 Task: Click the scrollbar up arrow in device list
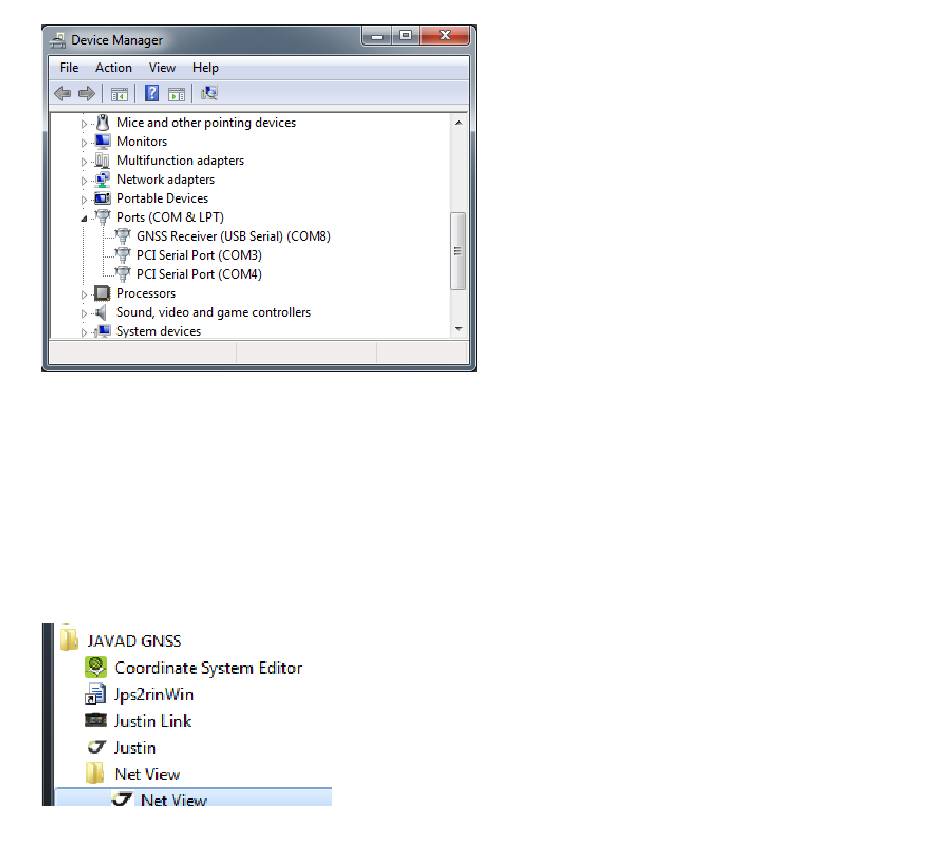click(x=459, y=122)
